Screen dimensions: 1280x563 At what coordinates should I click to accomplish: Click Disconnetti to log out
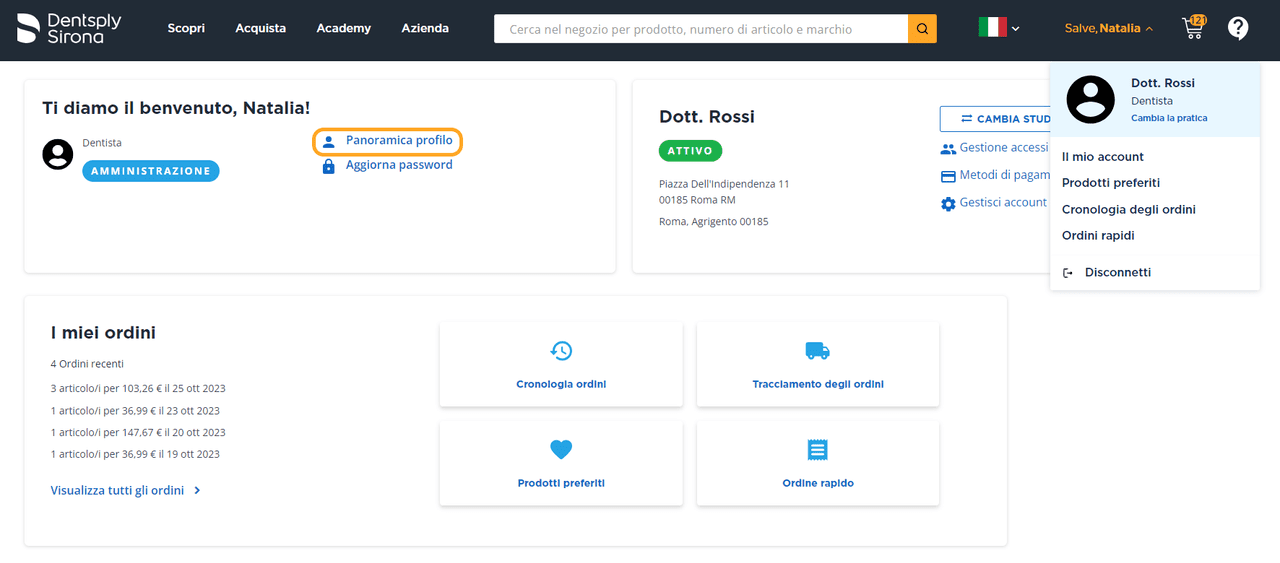[x=1117, y=272]
